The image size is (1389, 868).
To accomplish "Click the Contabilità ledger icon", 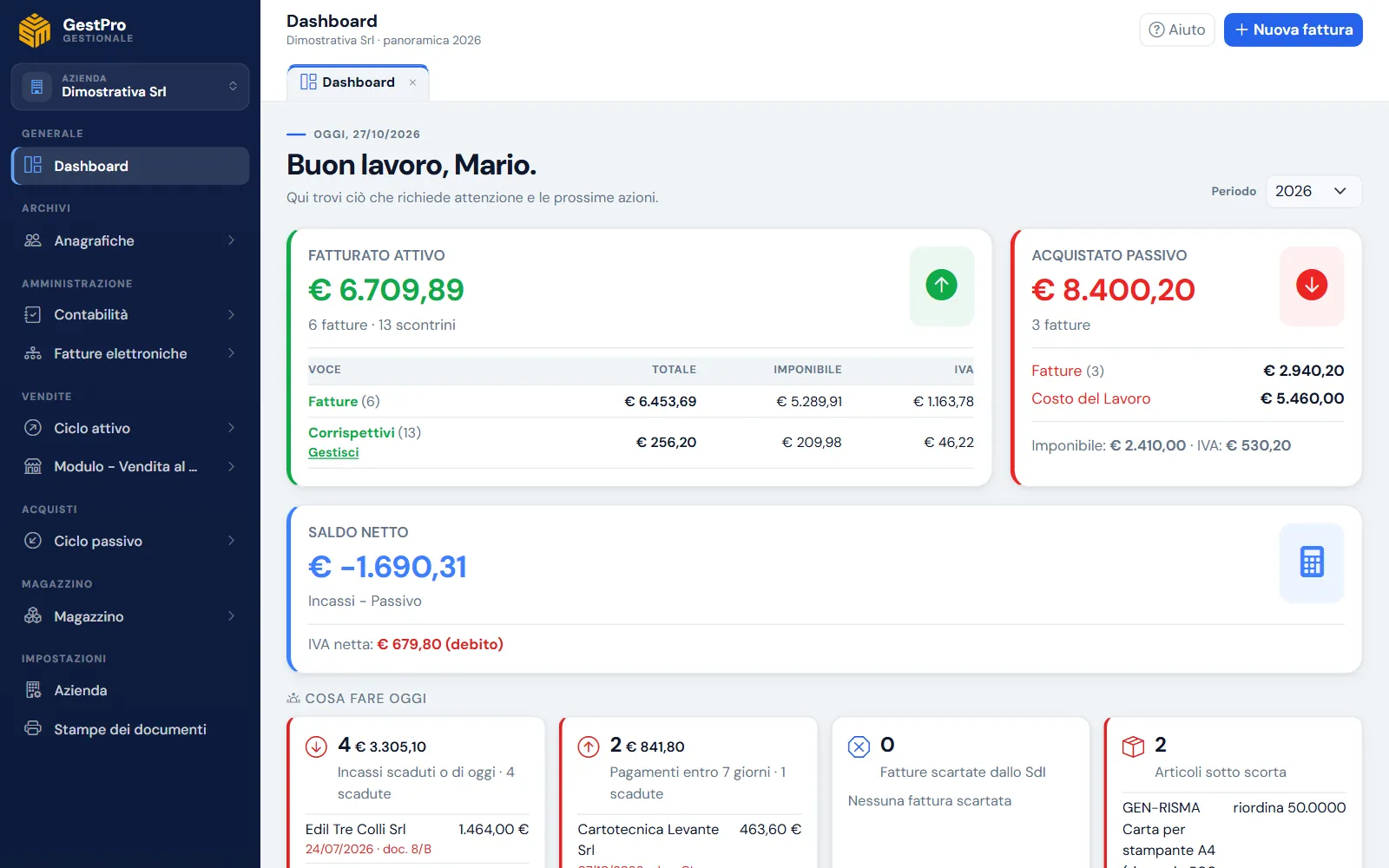I will [33, 314].
